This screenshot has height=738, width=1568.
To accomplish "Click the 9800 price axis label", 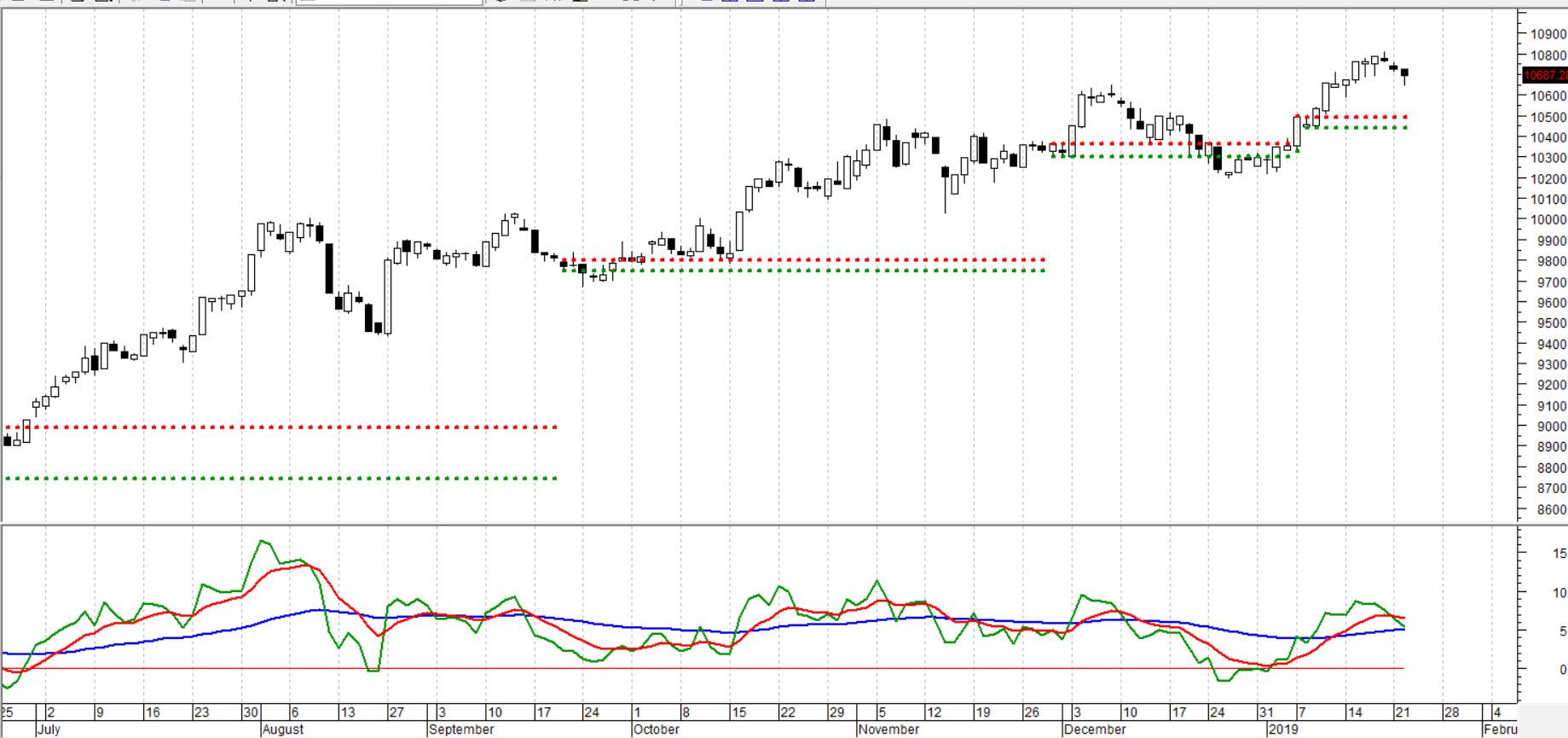I will tap(1552, 262).
